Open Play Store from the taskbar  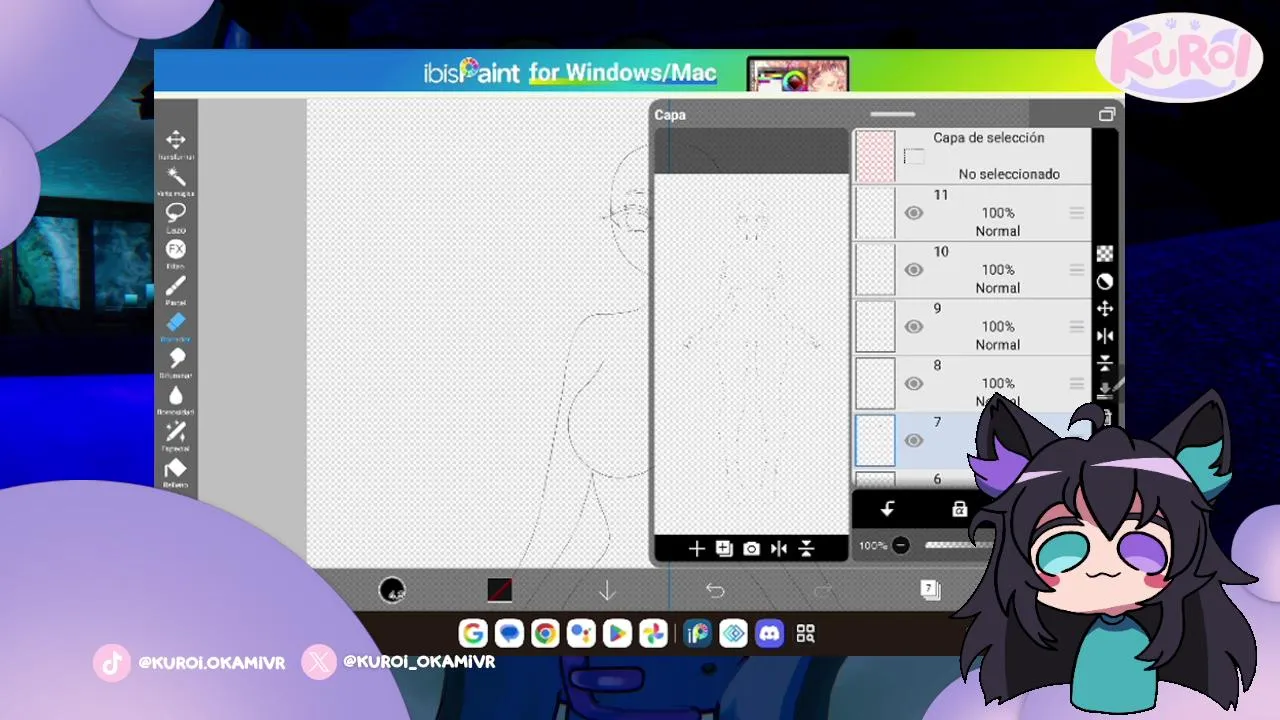click(x=617, y=633)
